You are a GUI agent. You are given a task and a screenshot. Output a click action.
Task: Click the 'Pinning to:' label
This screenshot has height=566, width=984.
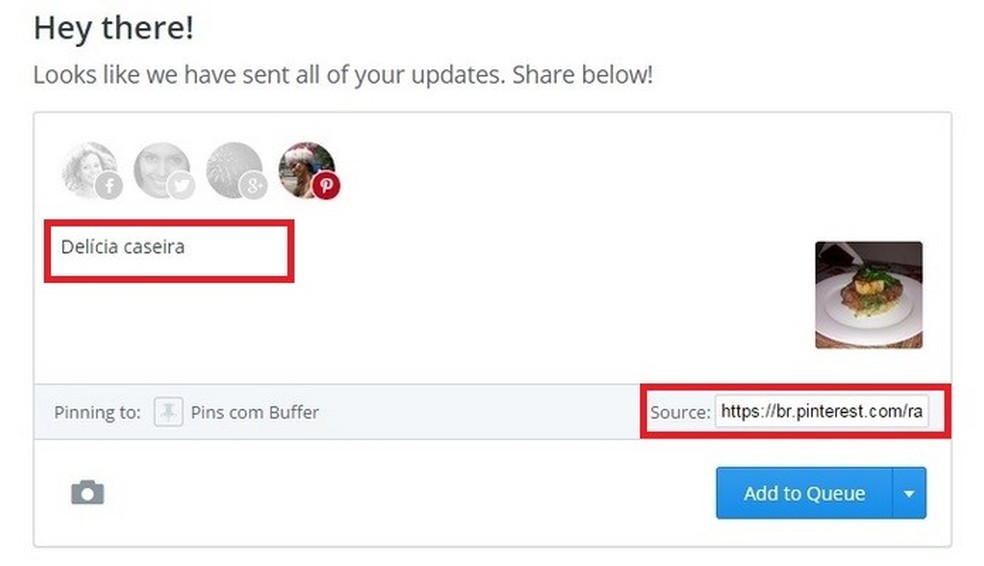97,412
